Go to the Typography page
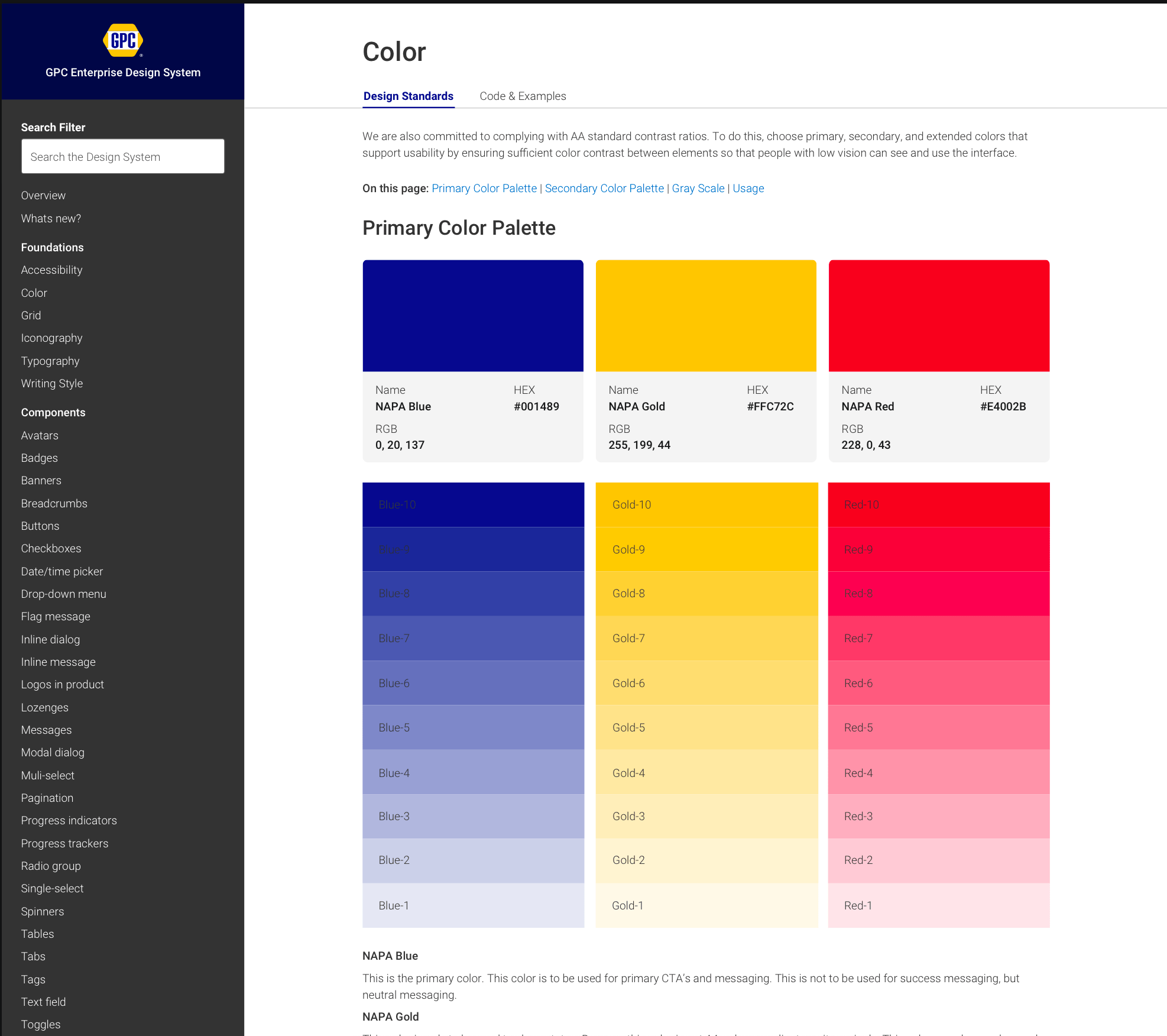1167x1036 pixels. click(x=50, y=361)
